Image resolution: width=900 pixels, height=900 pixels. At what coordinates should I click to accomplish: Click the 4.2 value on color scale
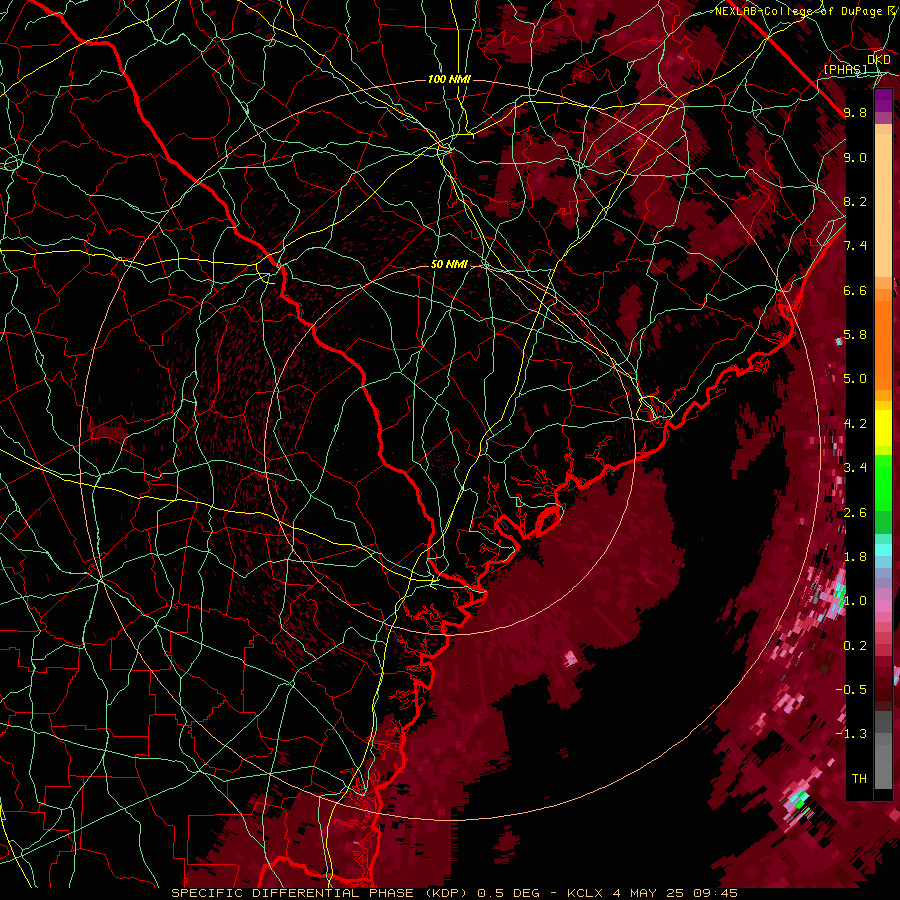pos(855,424)
